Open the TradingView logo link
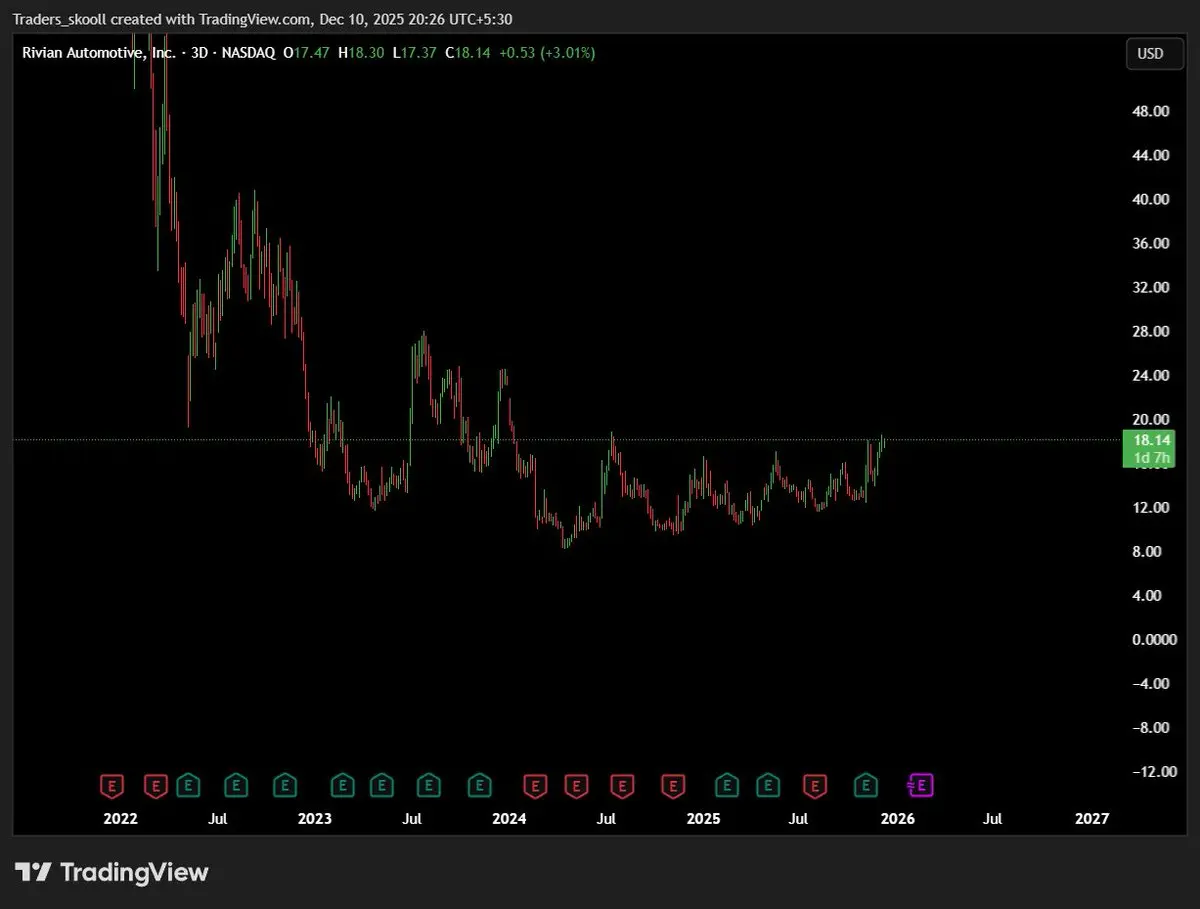The image size is (1200, 909). click(x=111, y=872)
